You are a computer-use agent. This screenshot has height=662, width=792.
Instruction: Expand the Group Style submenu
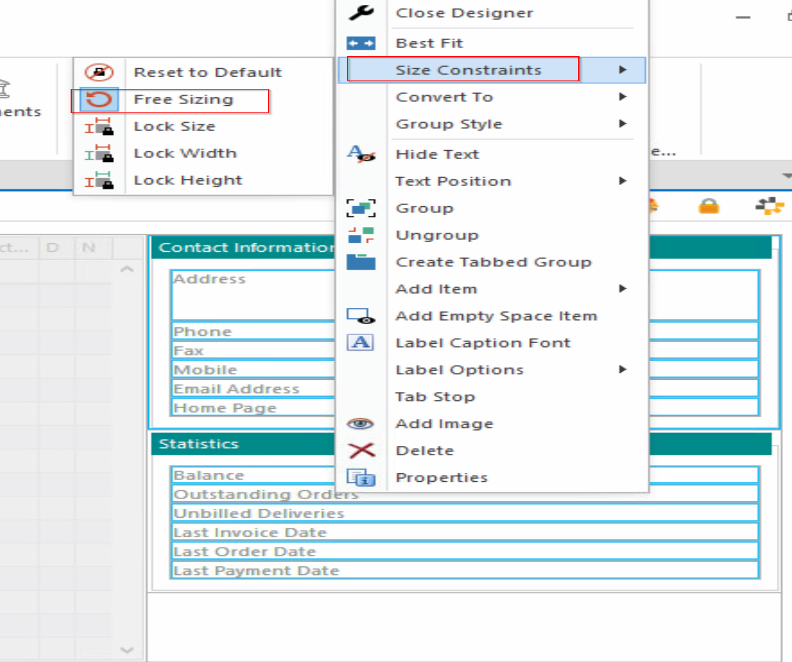[x=449, y=124]
